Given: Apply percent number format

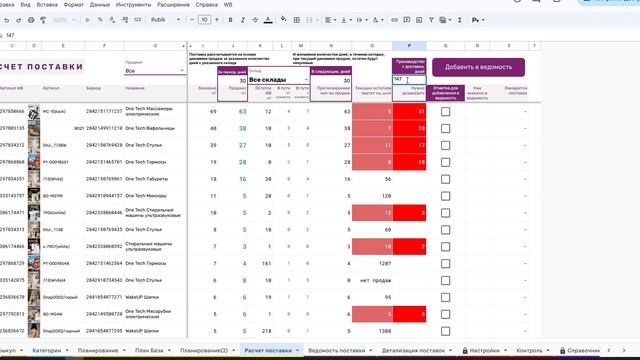Looking at the screenshot, I should click(100, 20).
